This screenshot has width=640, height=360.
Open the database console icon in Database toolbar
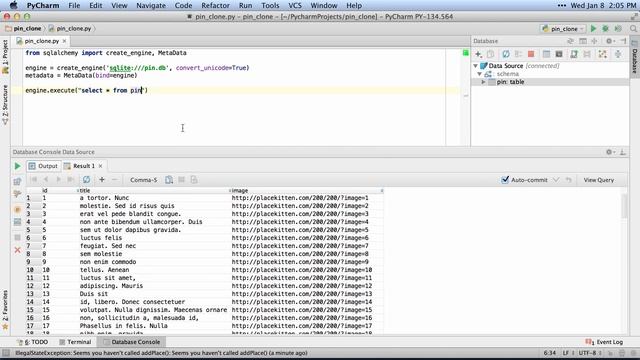(559, 54)
